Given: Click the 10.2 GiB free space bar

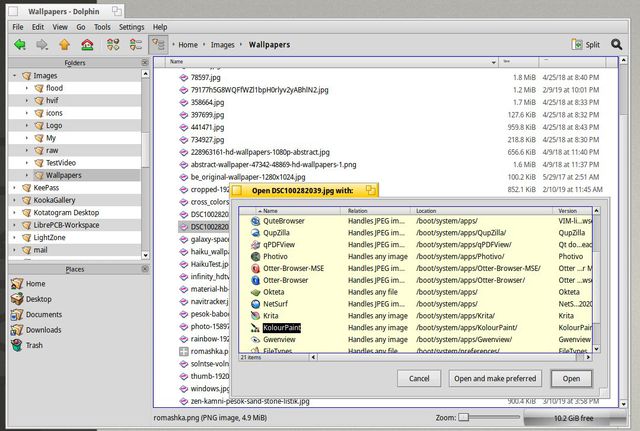Looking at the screenshot, I should [x=574, y=418].
